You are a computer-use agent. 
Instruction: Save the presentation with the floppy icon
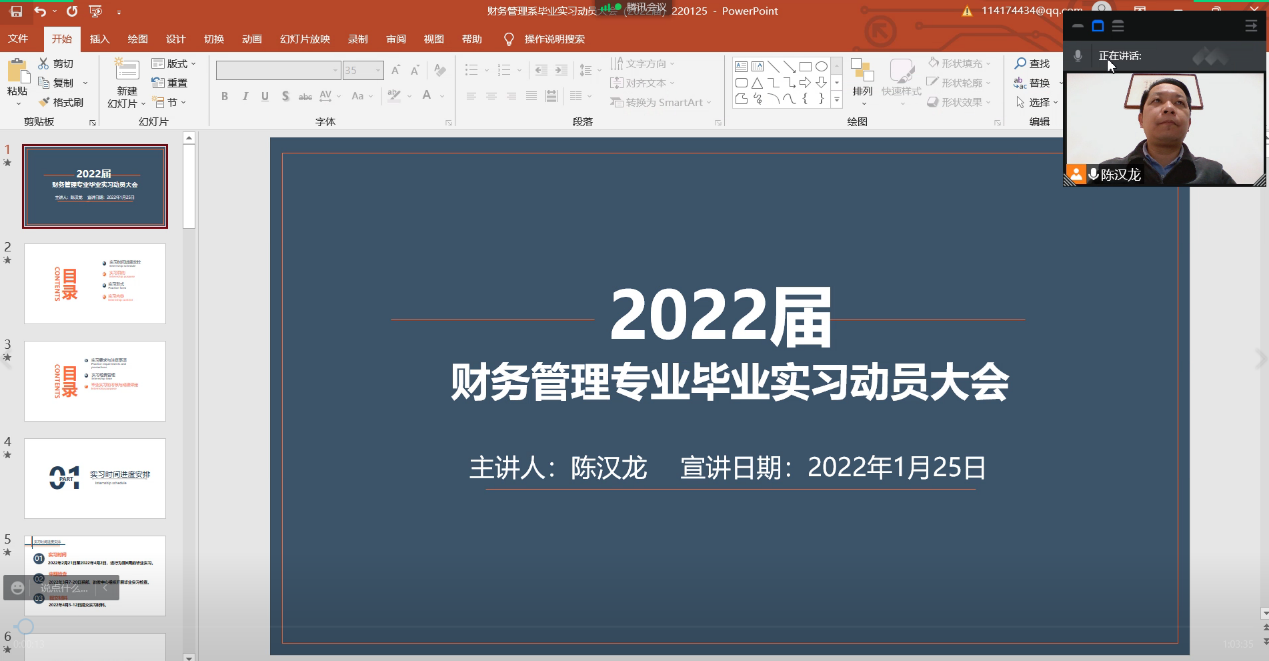pos(16,11)
